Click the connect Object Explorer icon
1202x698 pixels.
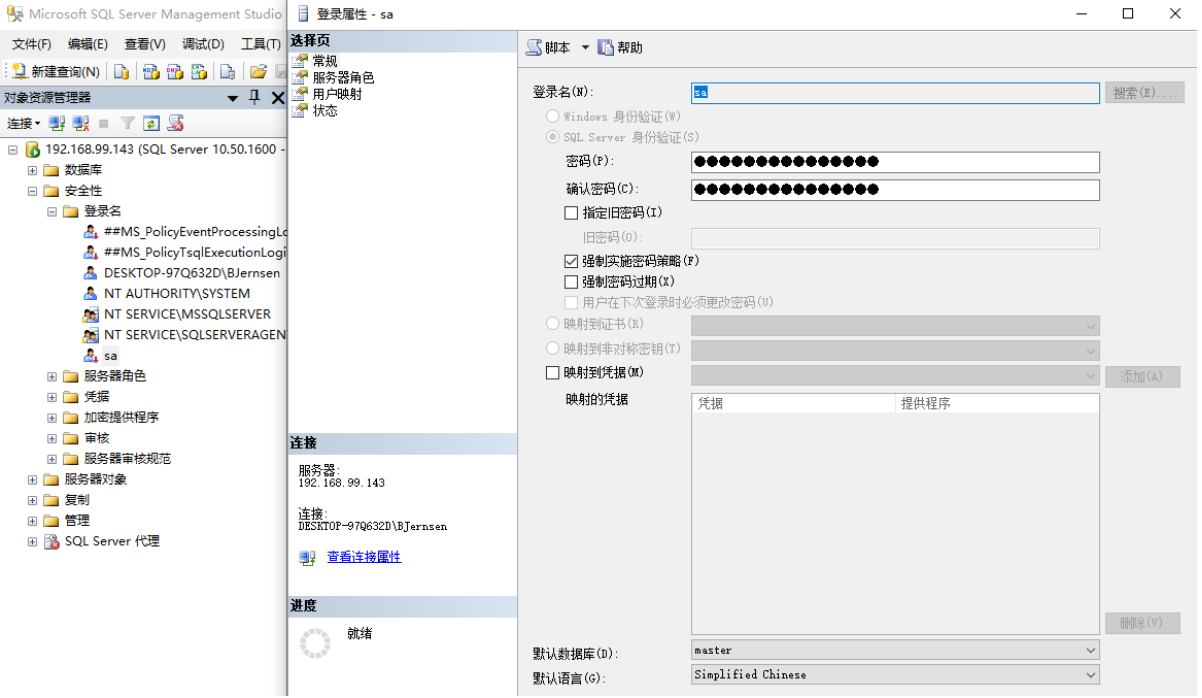57,123
